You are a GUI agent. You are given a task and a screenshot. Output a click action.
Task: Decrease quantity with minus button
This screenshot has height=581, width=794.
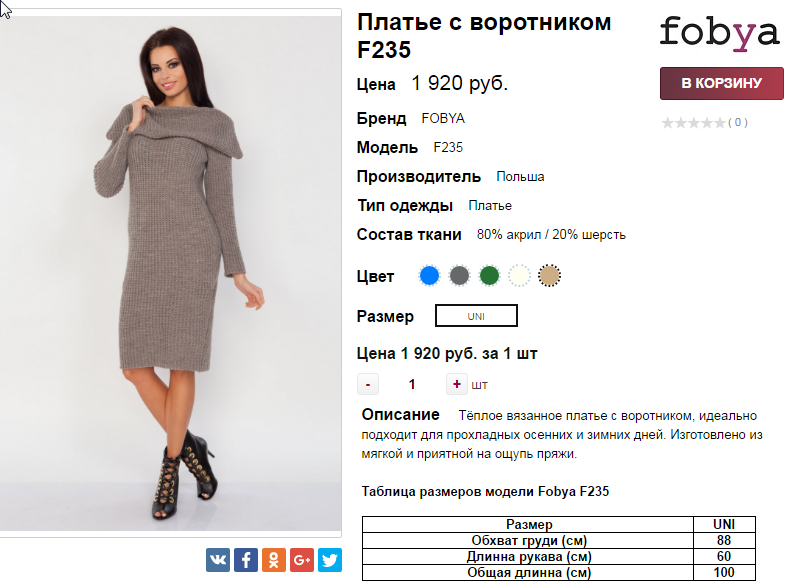click(x=368, y=384)
